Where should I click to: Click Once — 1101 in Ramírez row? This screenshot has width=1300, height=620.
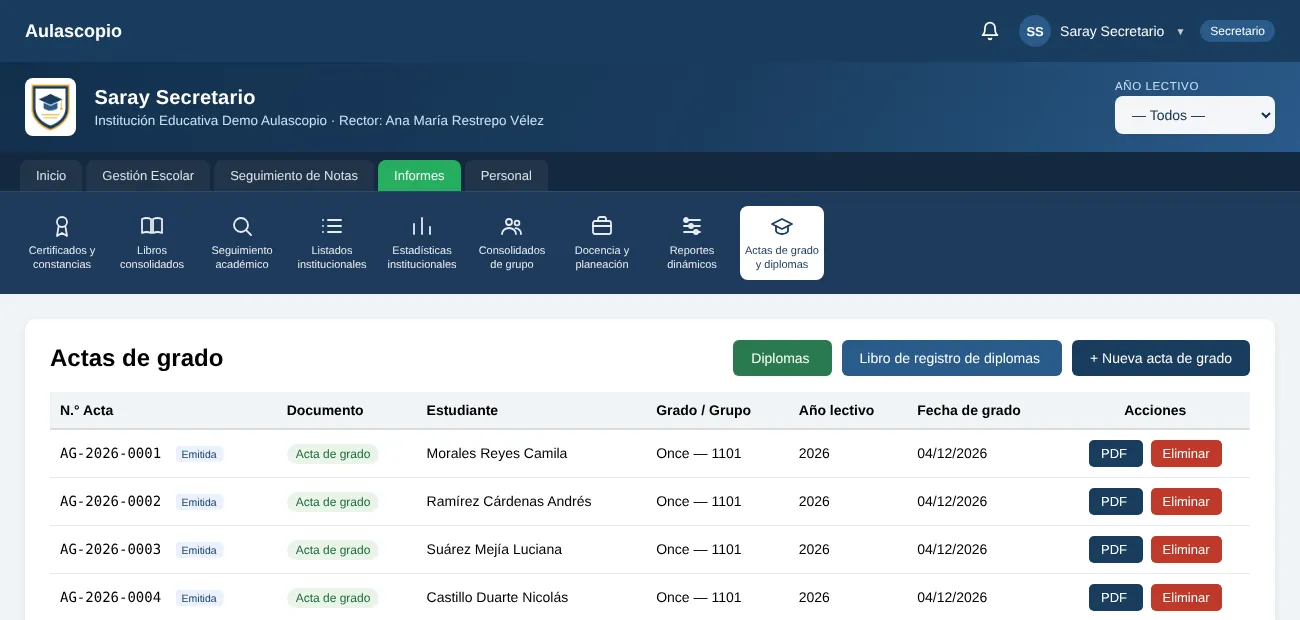click(699, 501)
